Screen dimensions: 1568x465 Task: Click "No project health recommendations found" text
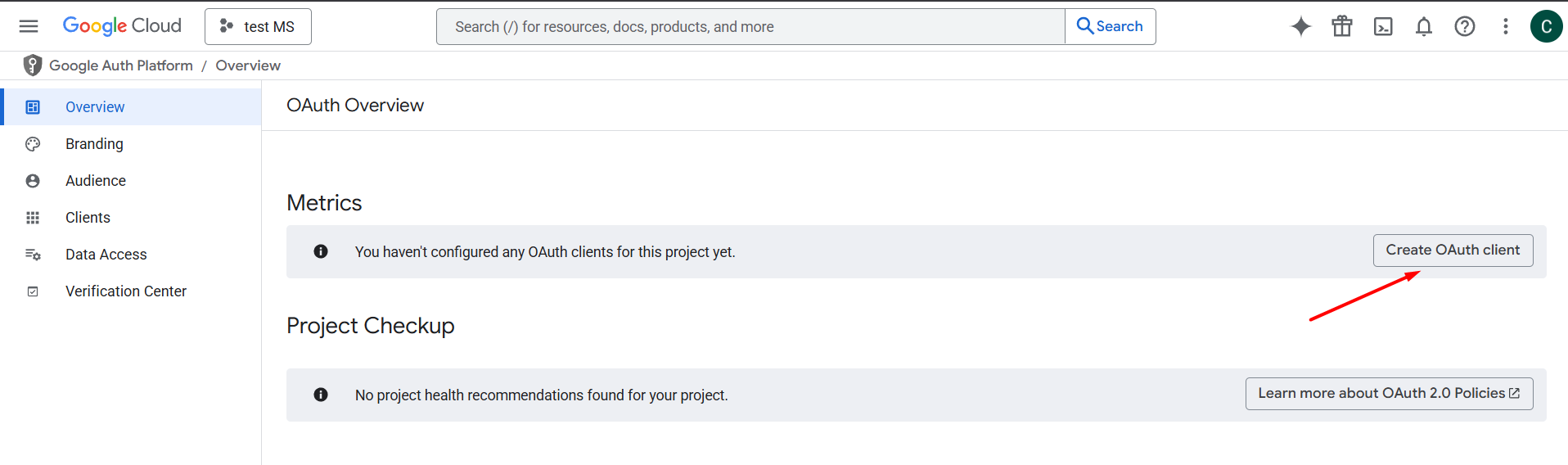pos(542,395)
